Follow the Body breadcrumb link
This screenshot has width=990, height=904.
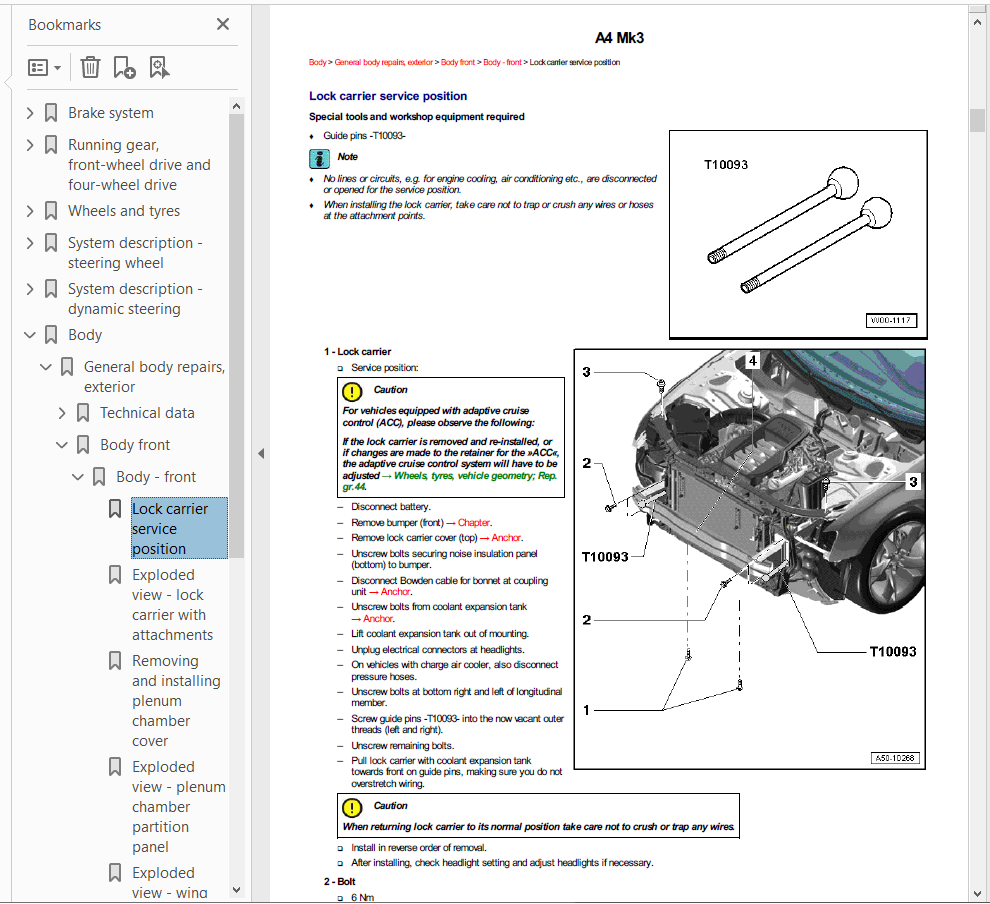pos(318,62)
